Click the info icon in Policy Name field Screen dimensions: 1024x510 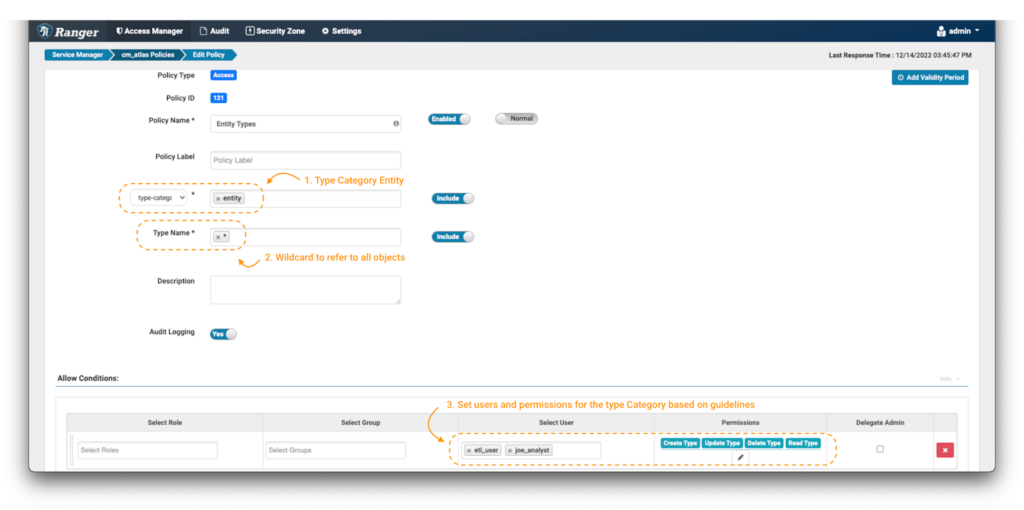(x=396, y=124)
